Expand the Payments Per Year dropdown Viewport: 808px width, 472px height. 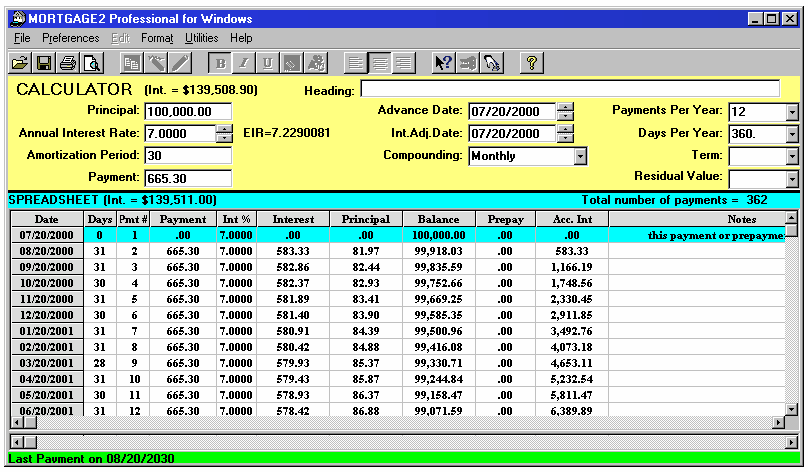point(792,111)
